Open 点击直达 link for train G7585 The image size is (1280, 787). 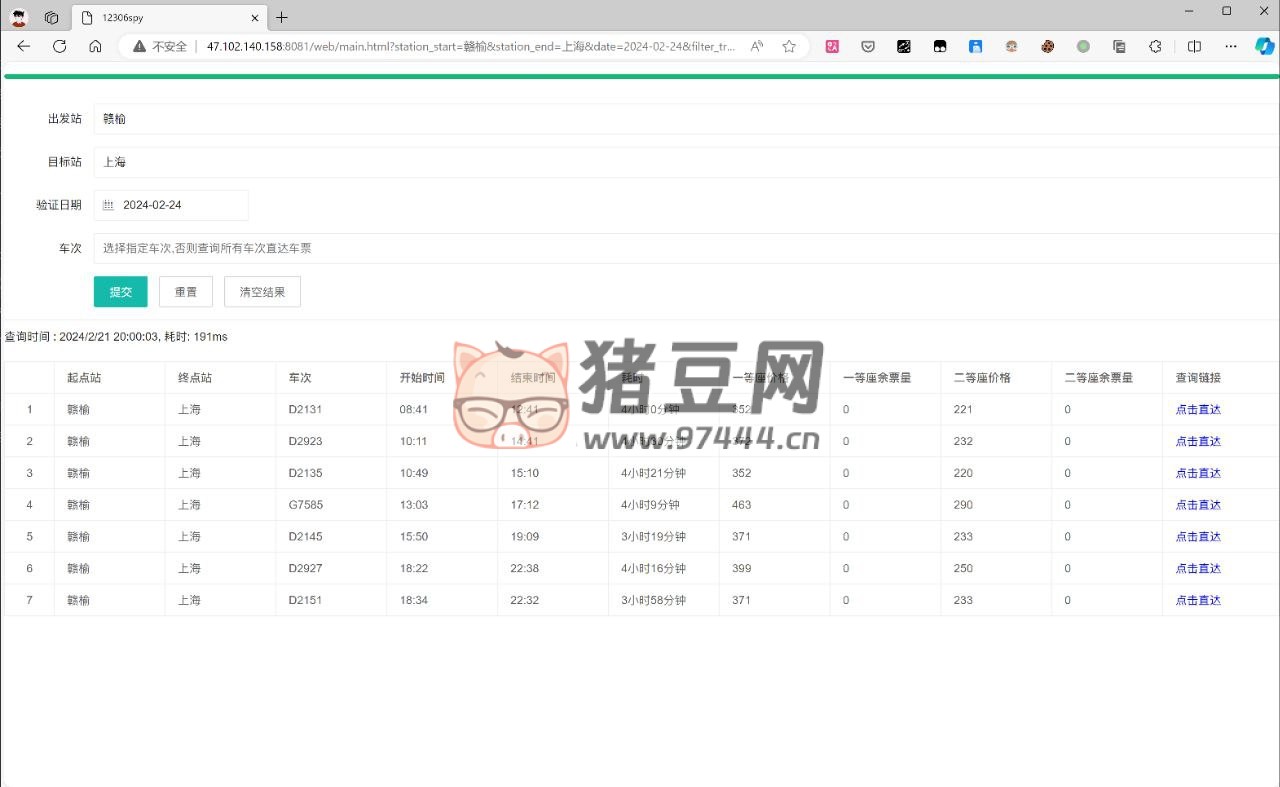[x=1197, y=505]
